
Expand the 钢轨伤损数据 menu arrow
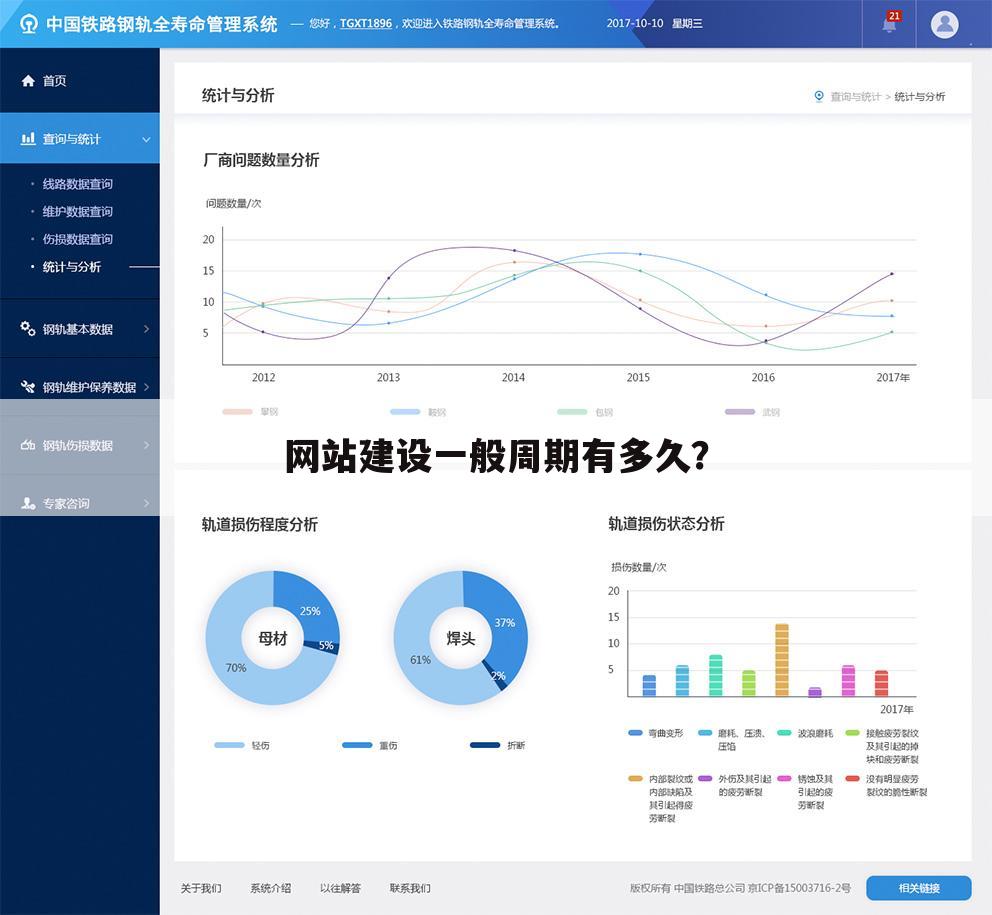(x=146, y=445)
